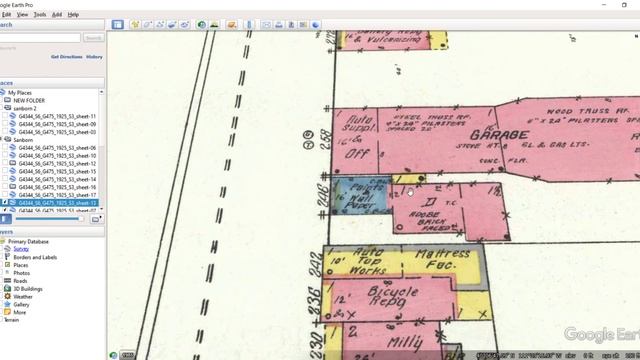Toggle the sunlight across landscape icon
Screen dimensions: 640x360
[214, 24]
